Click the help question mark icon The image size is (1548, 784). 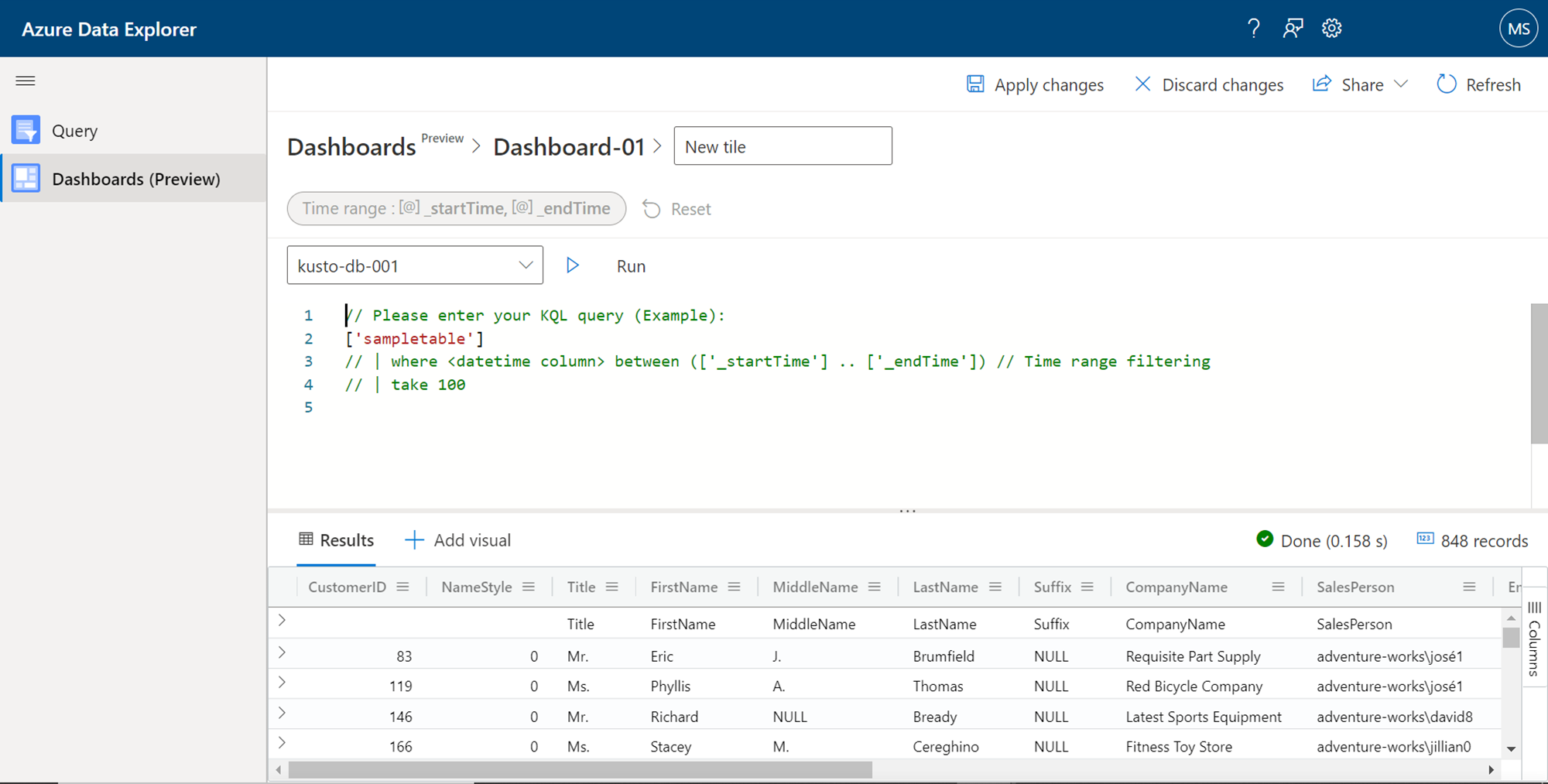tap(1254, 29)
